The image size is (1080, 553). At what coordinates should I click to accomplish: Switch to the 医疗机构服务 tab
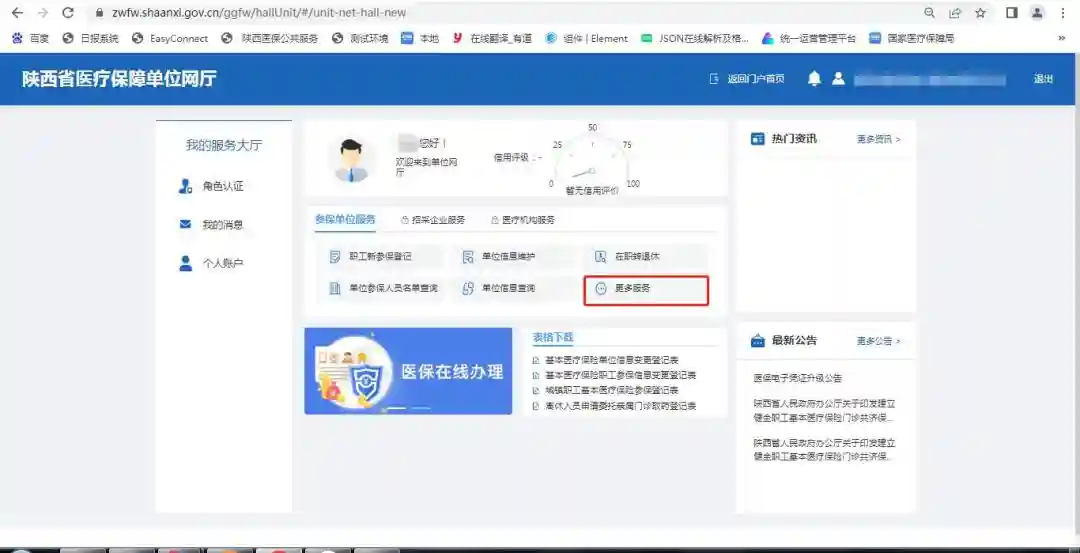[522, 220]
